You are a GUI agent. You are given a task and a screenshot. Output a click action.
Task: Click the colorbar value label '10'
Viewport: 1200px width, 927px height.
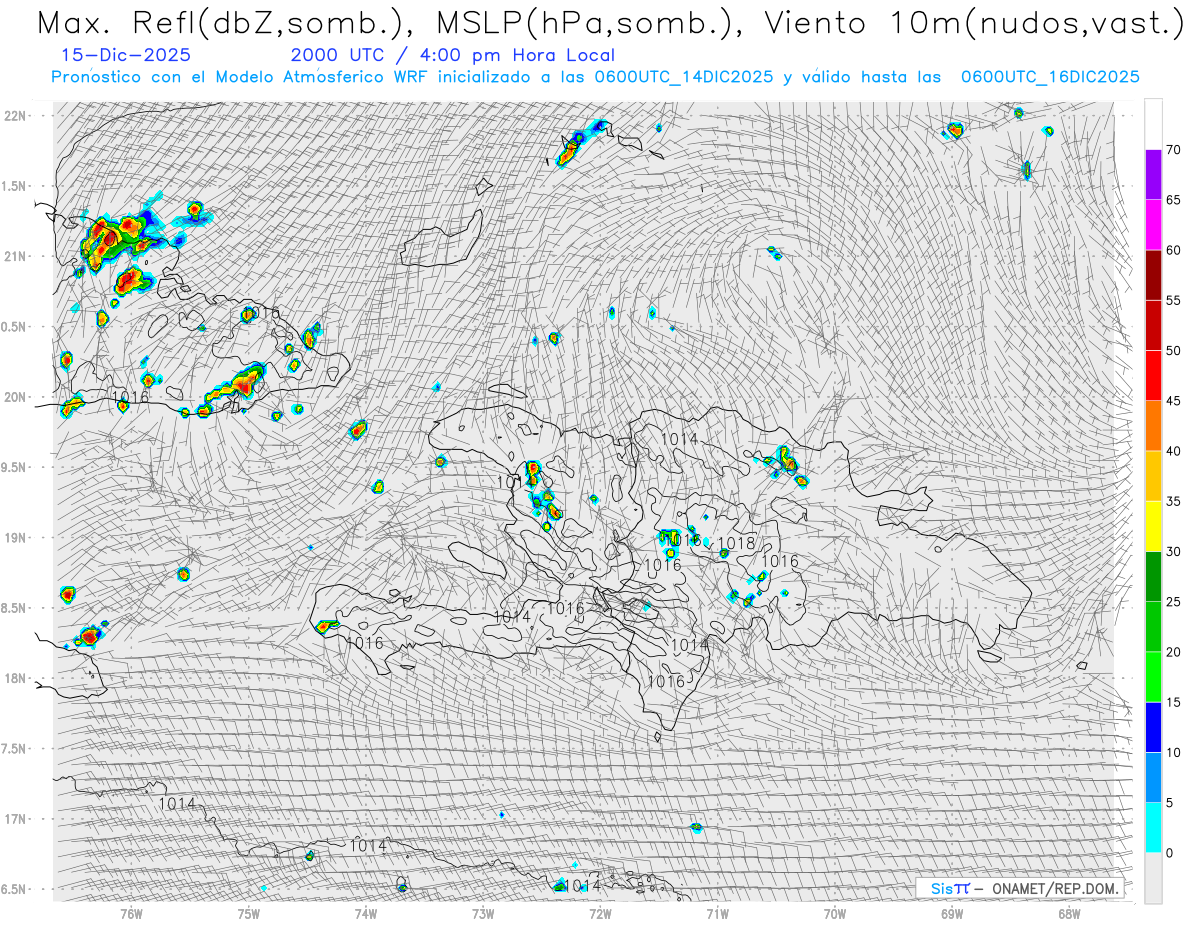pos(1173,752)
